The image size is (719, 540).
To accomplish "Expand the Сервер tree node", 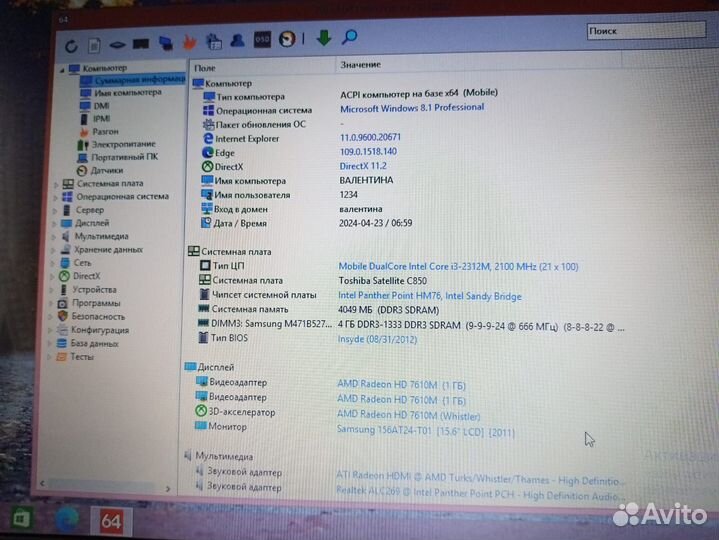I will point(55,211).
